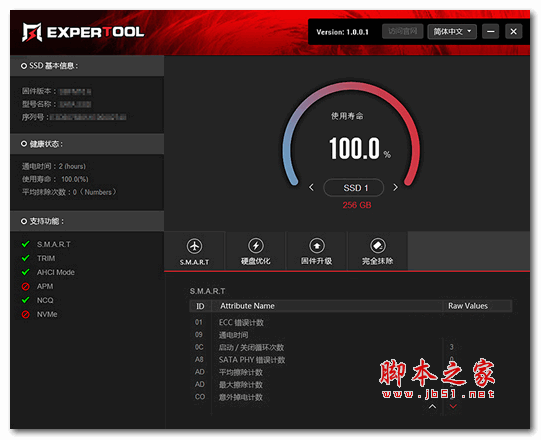Image resolution: width=541 pixels, height=440 pixels.
Task: Minimize the ExperTool window
Action: click(491, 32)
